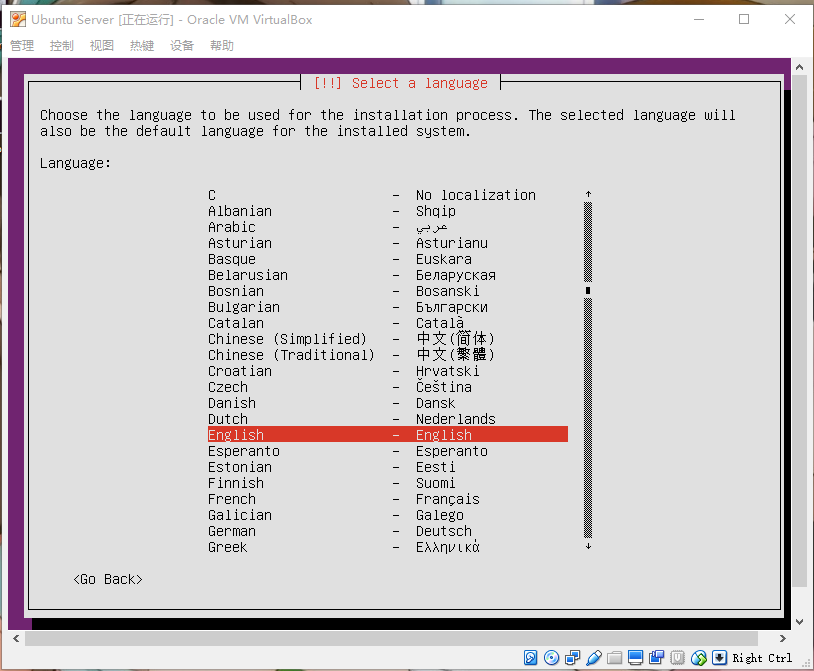
Task: Select Galician in the language list
Action: pyautogui.click(x=388, y=515)
